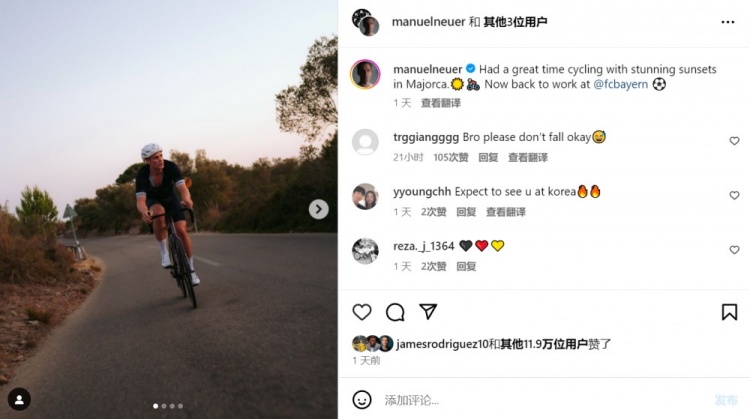750x419 pixels.
Task: Save the post with the bookmark icon
Action: 729,312
